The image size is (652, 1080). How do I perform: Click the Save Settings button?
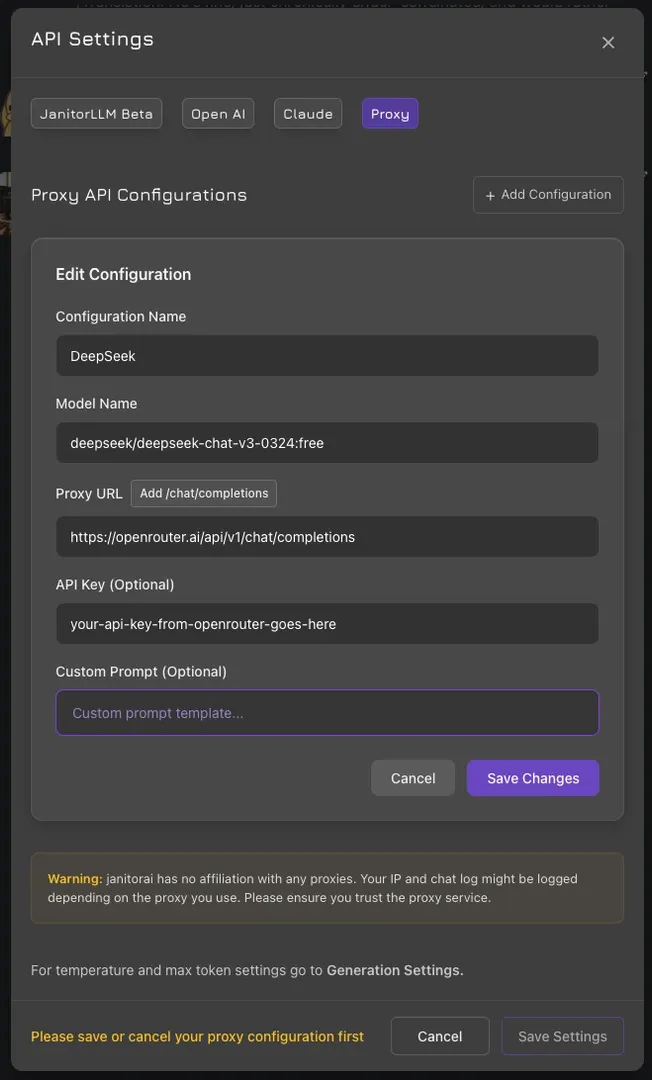click(x=562, y=1037)
